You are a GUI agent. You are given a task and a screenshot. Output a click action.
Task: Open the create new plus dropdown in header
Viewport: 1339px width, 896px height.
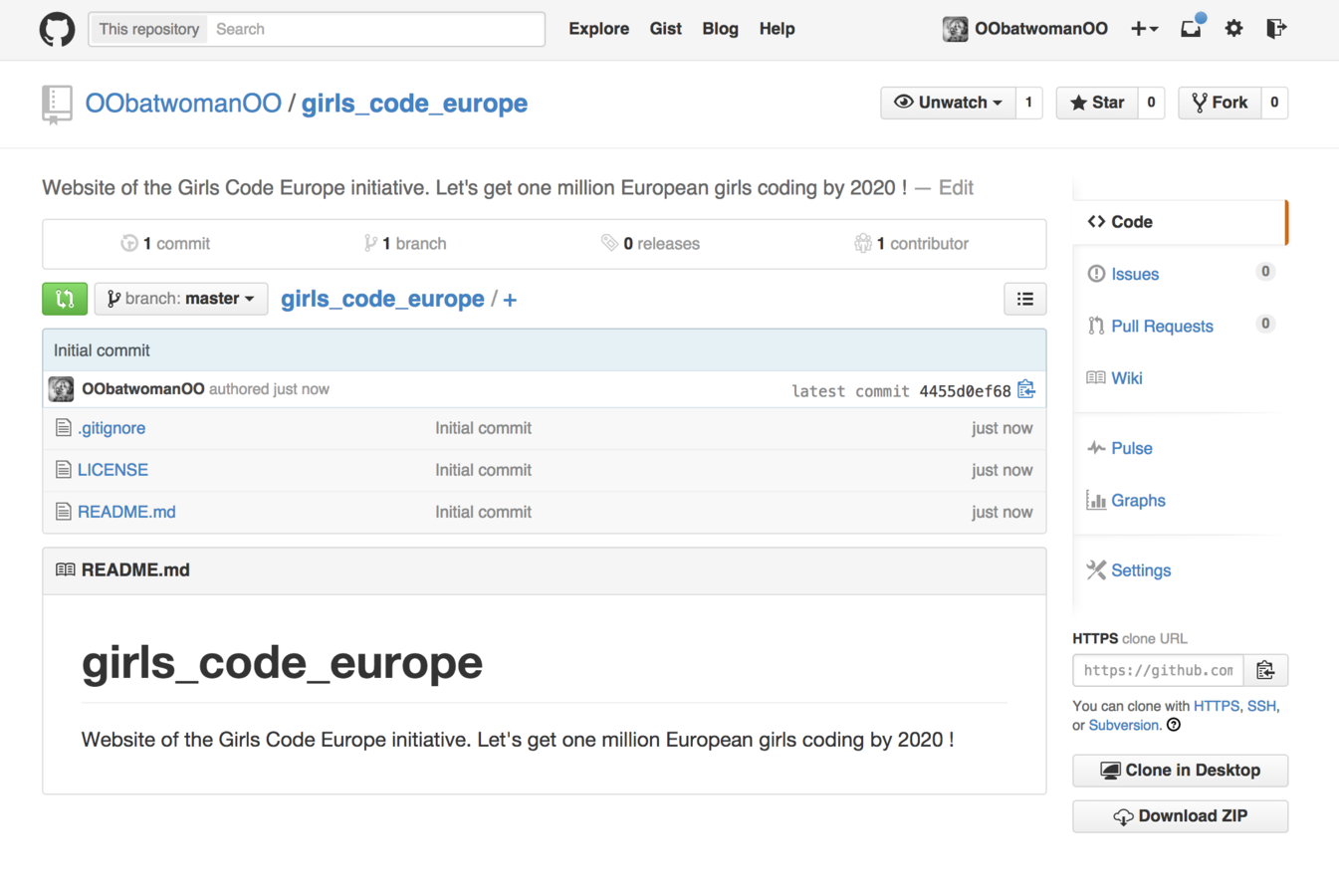pos(1144,29)
